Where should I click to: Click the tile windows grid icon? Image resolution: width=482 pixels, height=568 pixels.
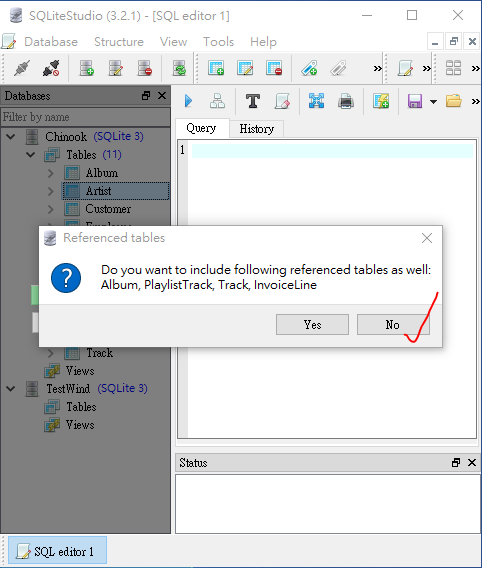453,68
